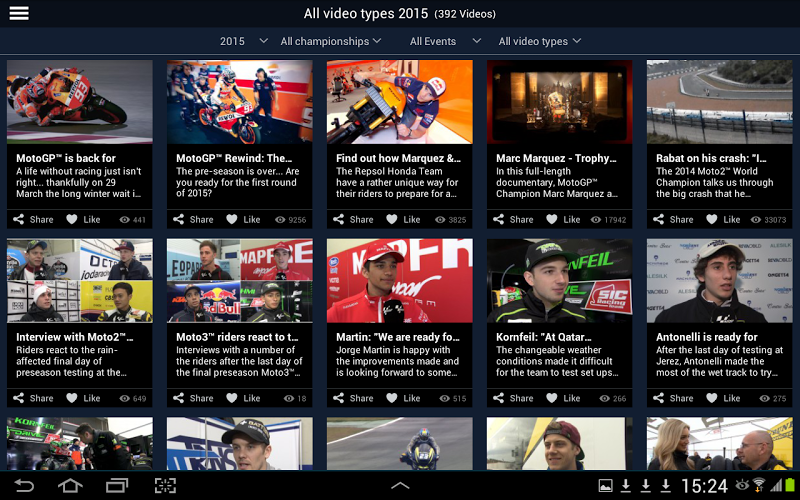
Task: Like 'Antonelli is ready for' video
Action: click(723, 398)
